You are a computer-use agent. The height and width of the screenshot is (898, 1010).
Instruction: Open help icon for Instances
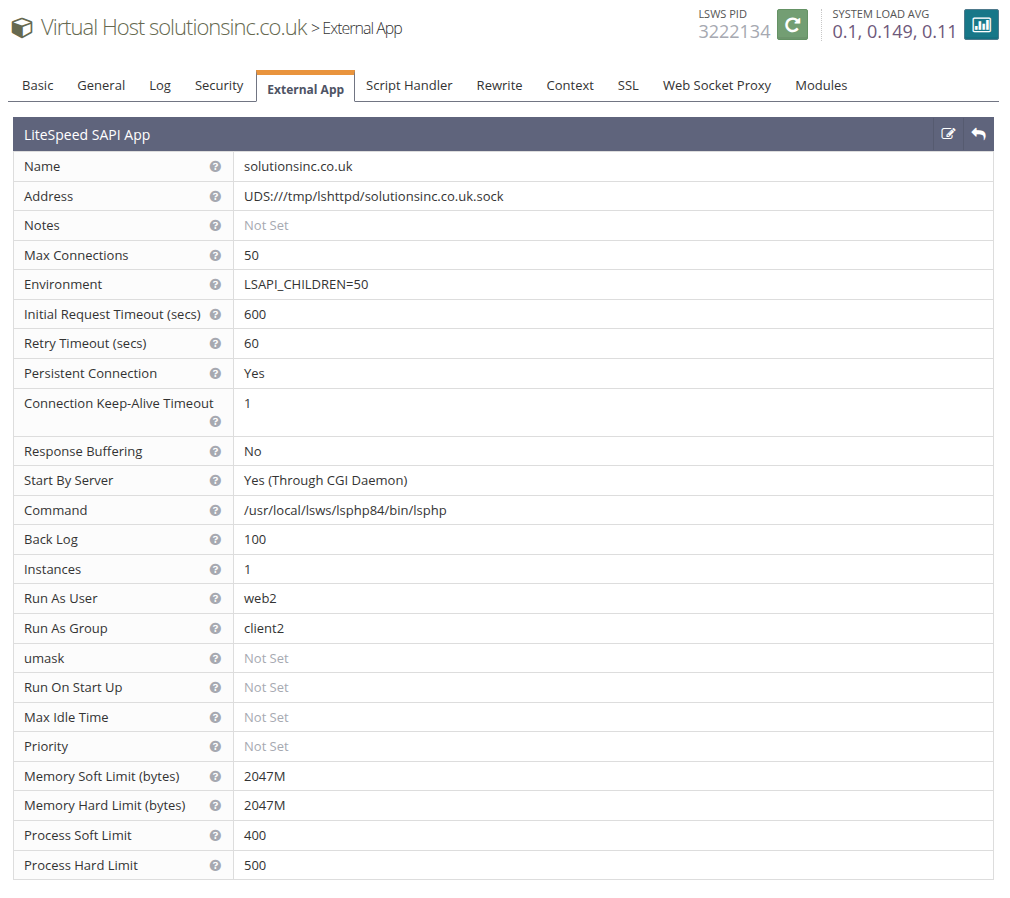click(x=215, y=569)
